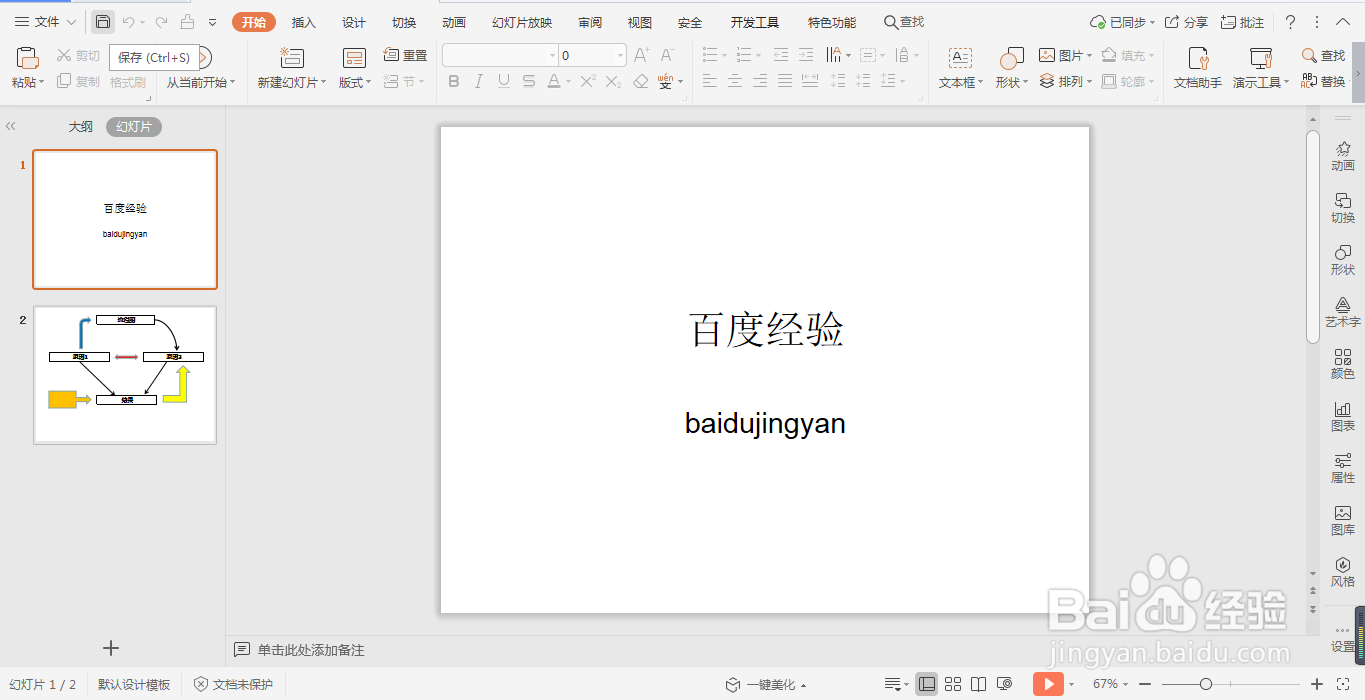Click the pinyin guide 文 icon
1365x700 pixels.
pos(666,81)
